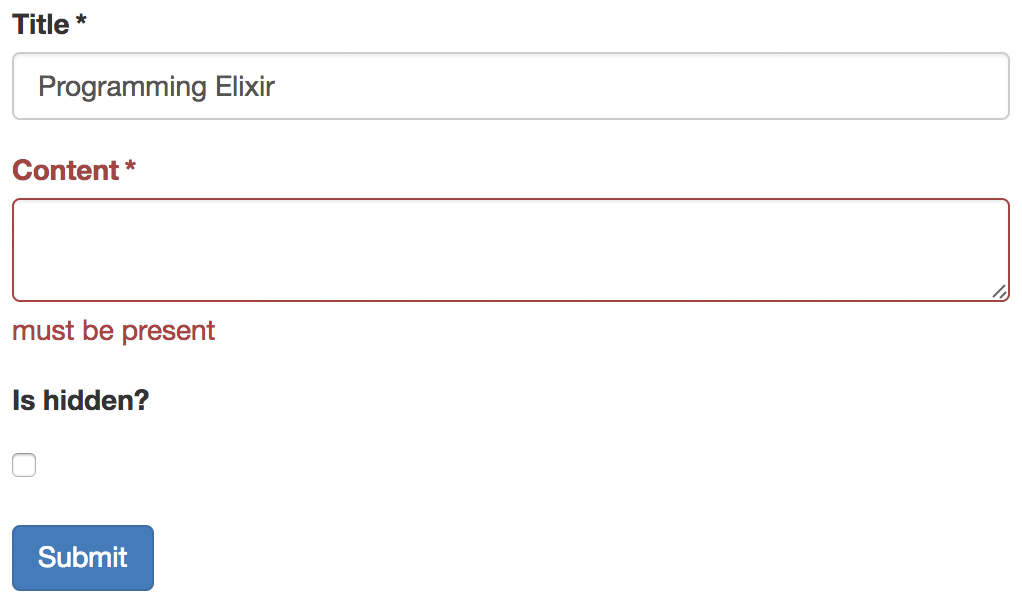1022x613 pixels.
Task: Click the word must in red error
Action: (44, 331)
